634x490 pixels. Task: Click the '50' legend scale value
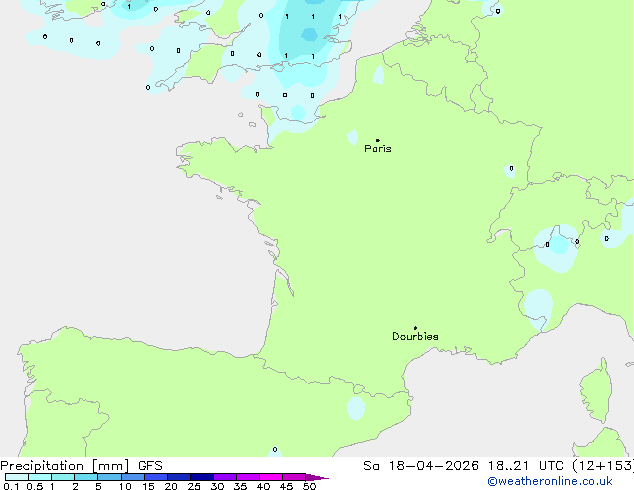click(x=309, y=486)
